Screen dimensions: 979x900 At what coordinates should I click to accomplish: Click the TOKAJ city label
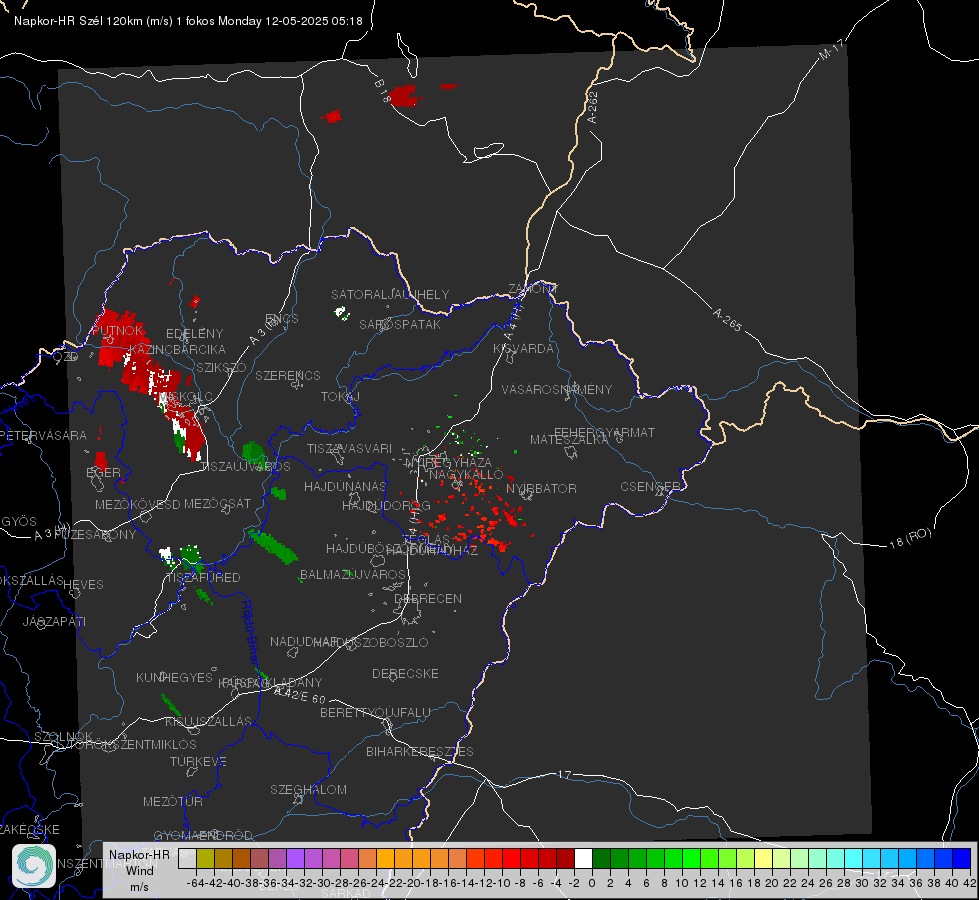pos(340,397)
